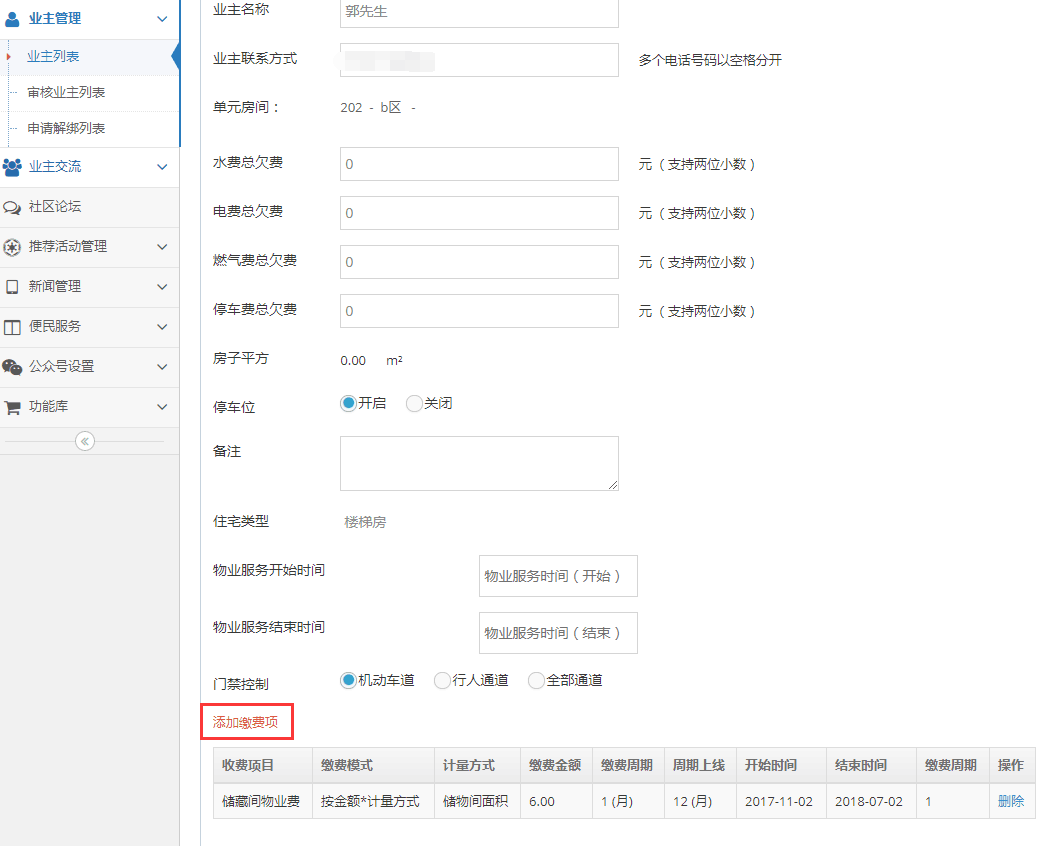Click the 储物间面积 table cell
The height and width of the screenshot is (846, 1056).
click(475, 801)
